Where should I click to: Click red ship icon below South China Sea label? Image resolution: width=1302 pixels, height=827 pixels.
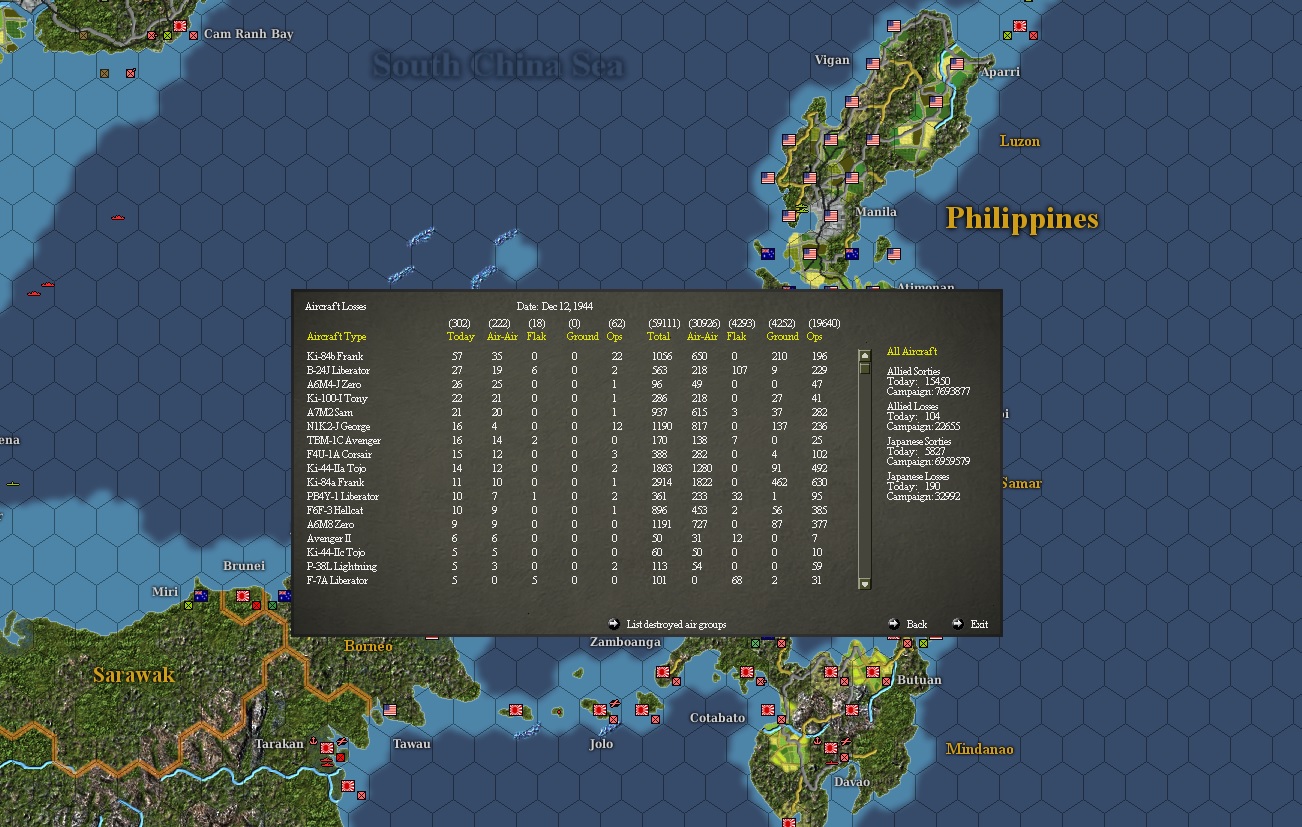click(x=118, y=217)
